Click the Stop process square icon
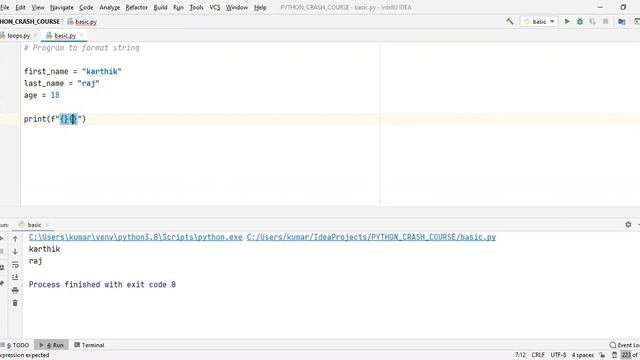The width and height of the screenshot is (640, 360). 605,21
